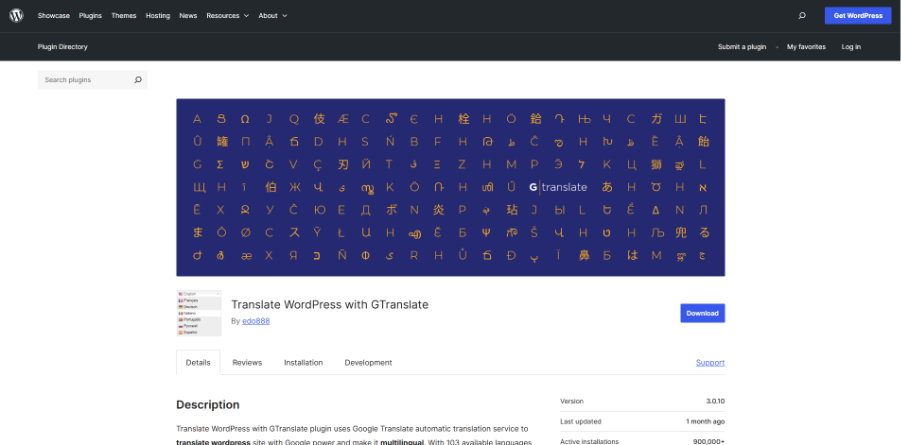
Task: Open the GTranslate plugin icon thumbnail
Action: [x=199, y=313]
